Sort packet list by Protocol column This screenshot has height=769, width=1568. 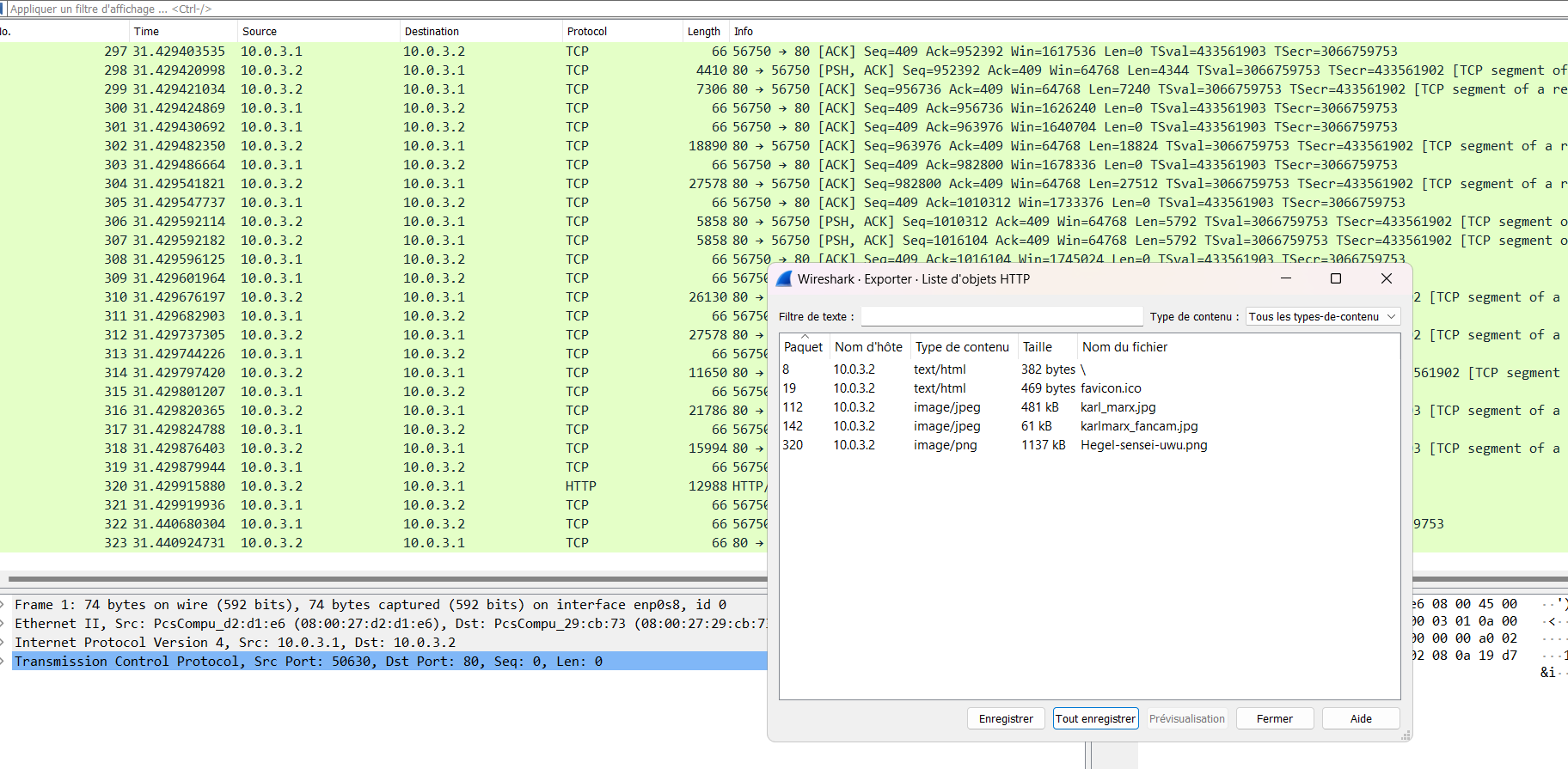(622, 32)
